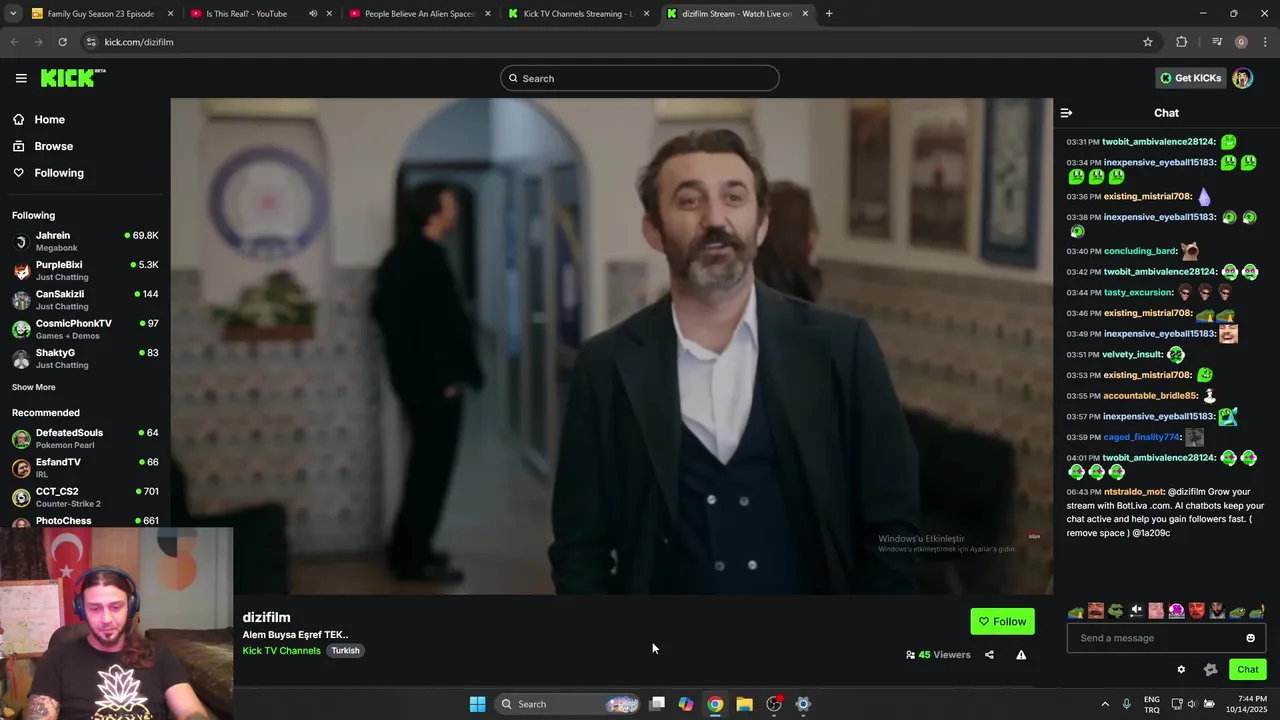
Task: Click Windows taskbar Search box
Action: click(x=567, y=704)
